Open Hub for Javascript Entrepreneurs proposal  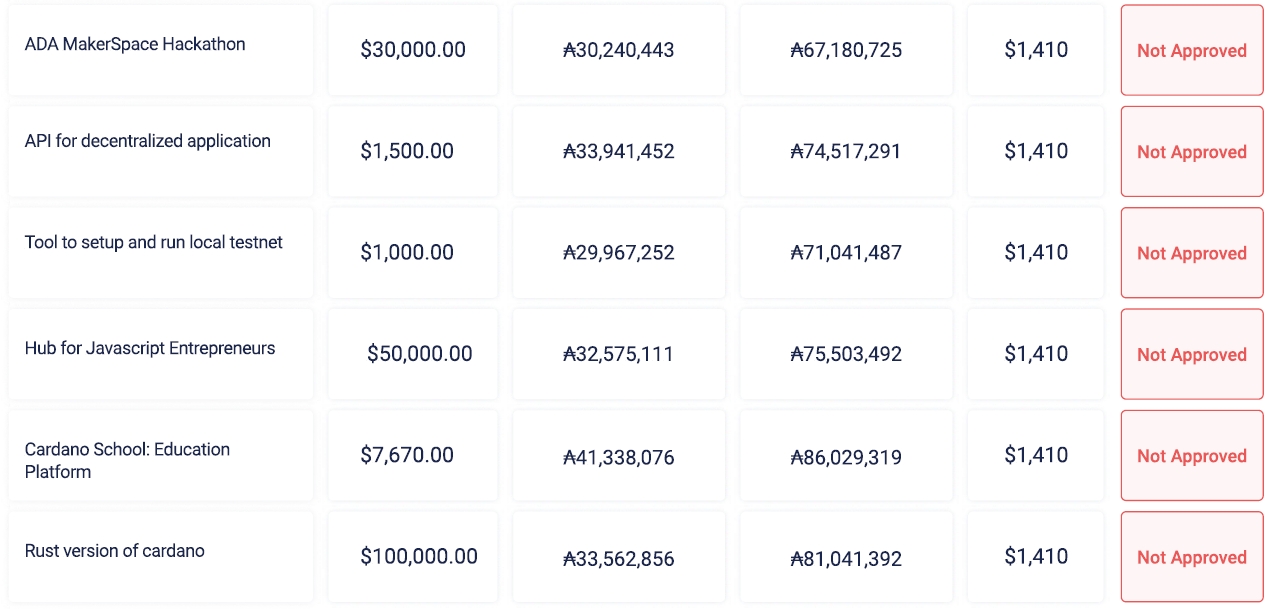coord(150,348)
